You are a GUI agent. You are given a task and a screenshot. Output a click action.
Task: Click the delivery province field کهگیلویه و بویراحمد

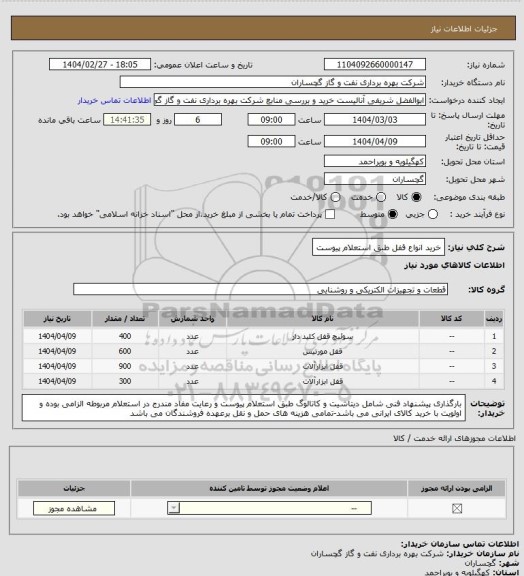tap(375, 162)
